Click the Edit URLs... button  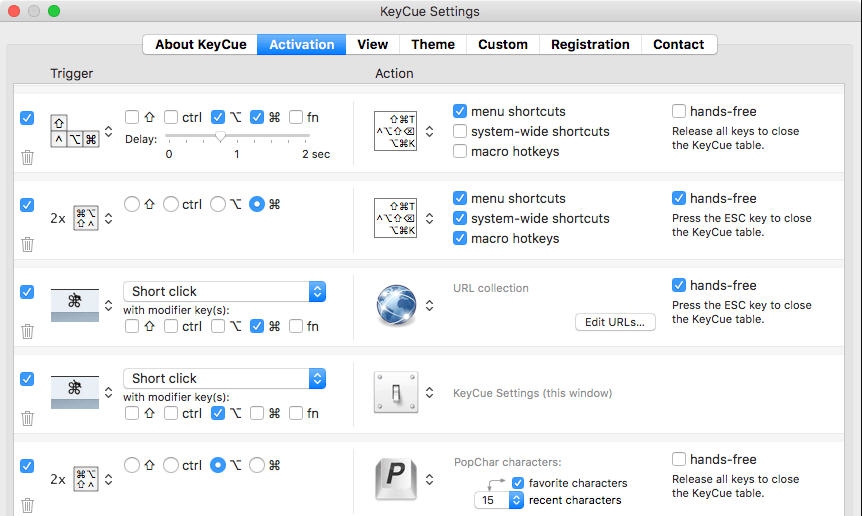coord(615,322)
